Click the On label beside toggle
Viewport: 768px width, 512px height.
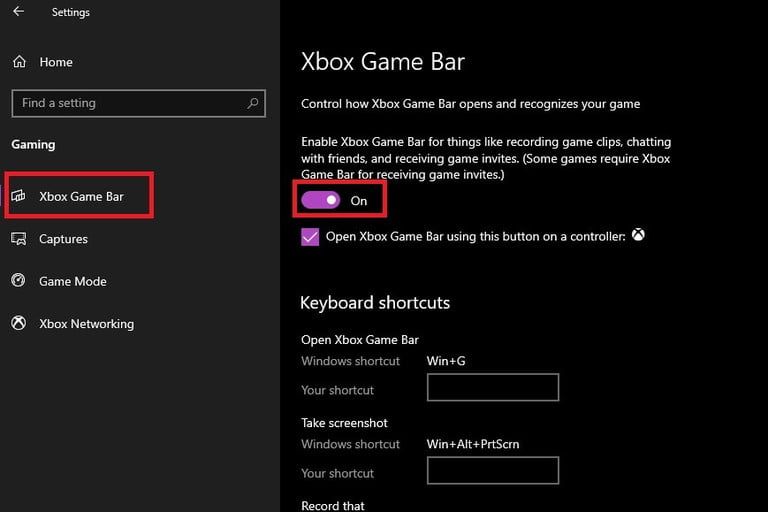[359, 201]
